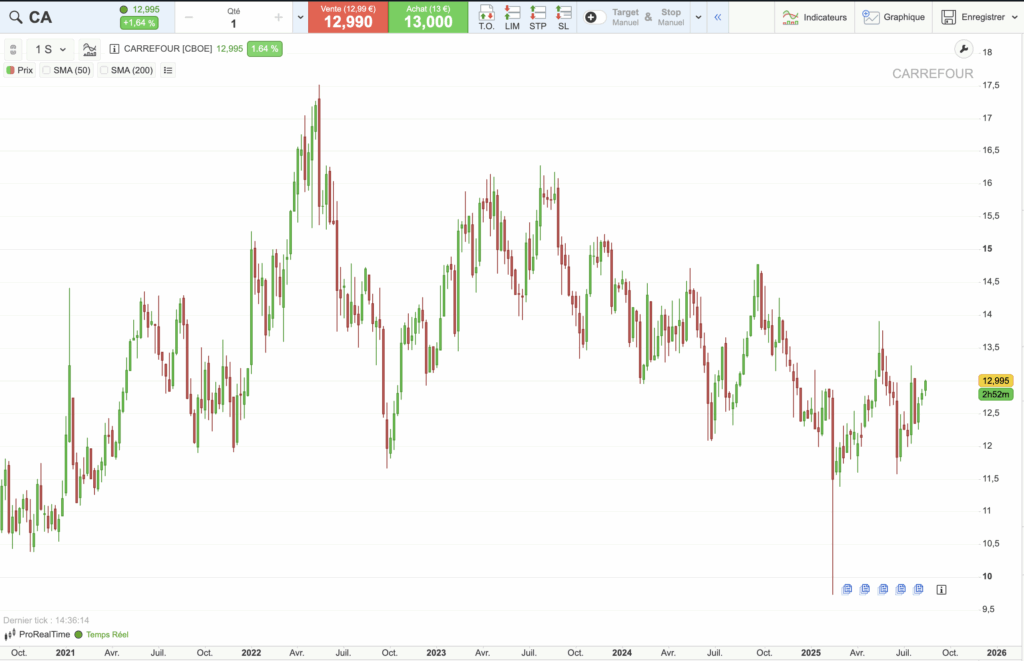This screenshot has height=661, width=1024.
Task: Change chart style using the chart type icon
Action: (x=89, y=48)
